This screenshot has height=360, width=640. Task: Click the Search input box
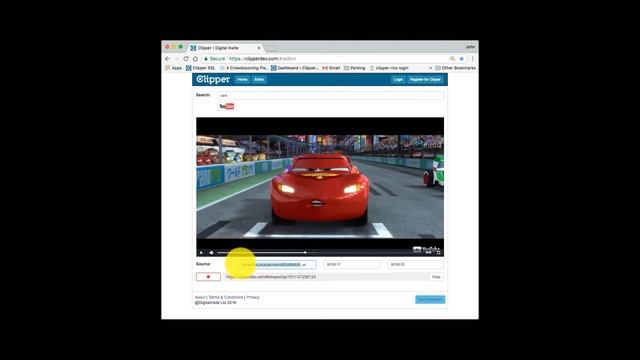click(330, 96)
